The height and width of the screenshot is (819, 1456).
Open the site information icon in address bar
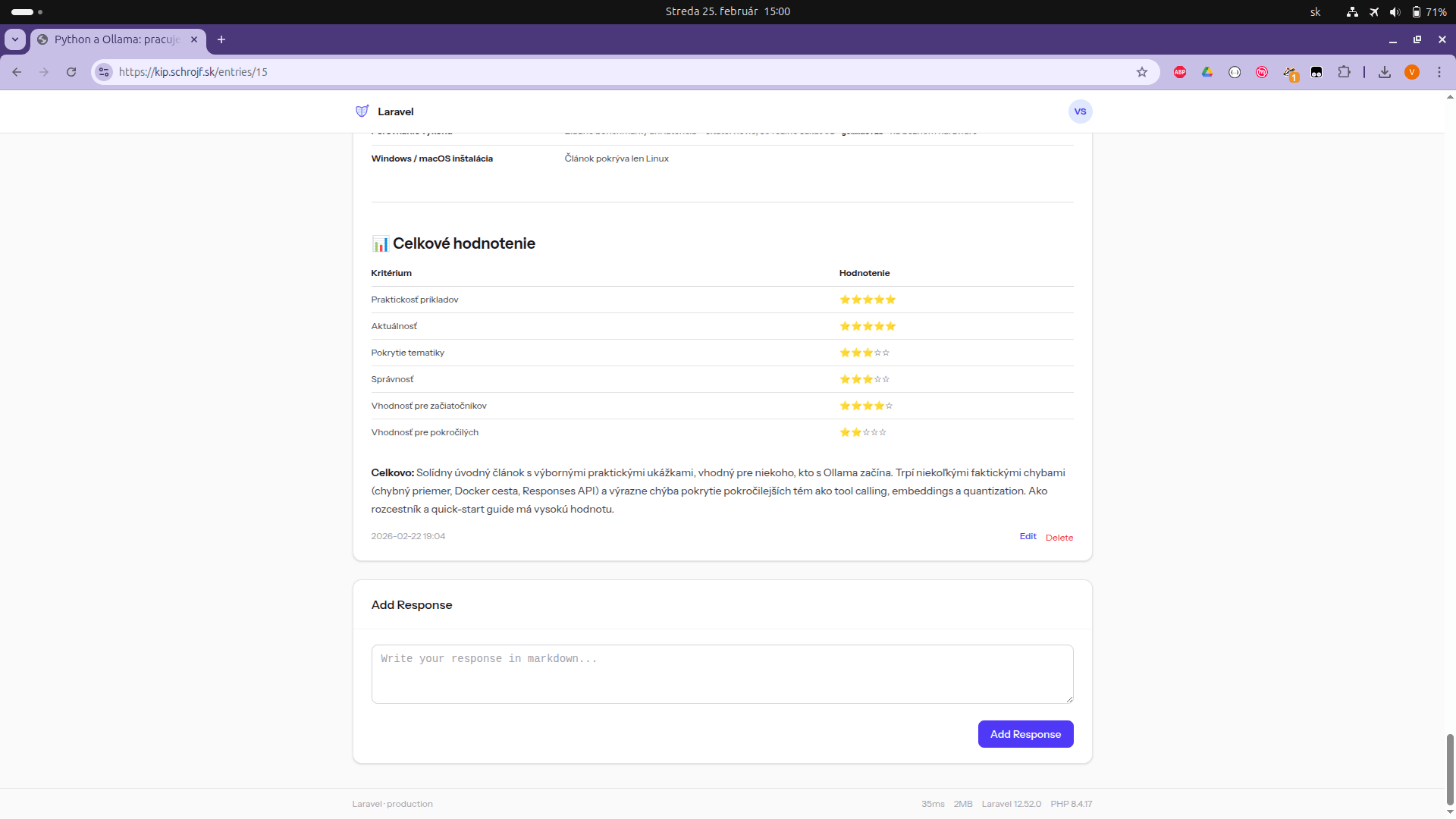[104, 72]
